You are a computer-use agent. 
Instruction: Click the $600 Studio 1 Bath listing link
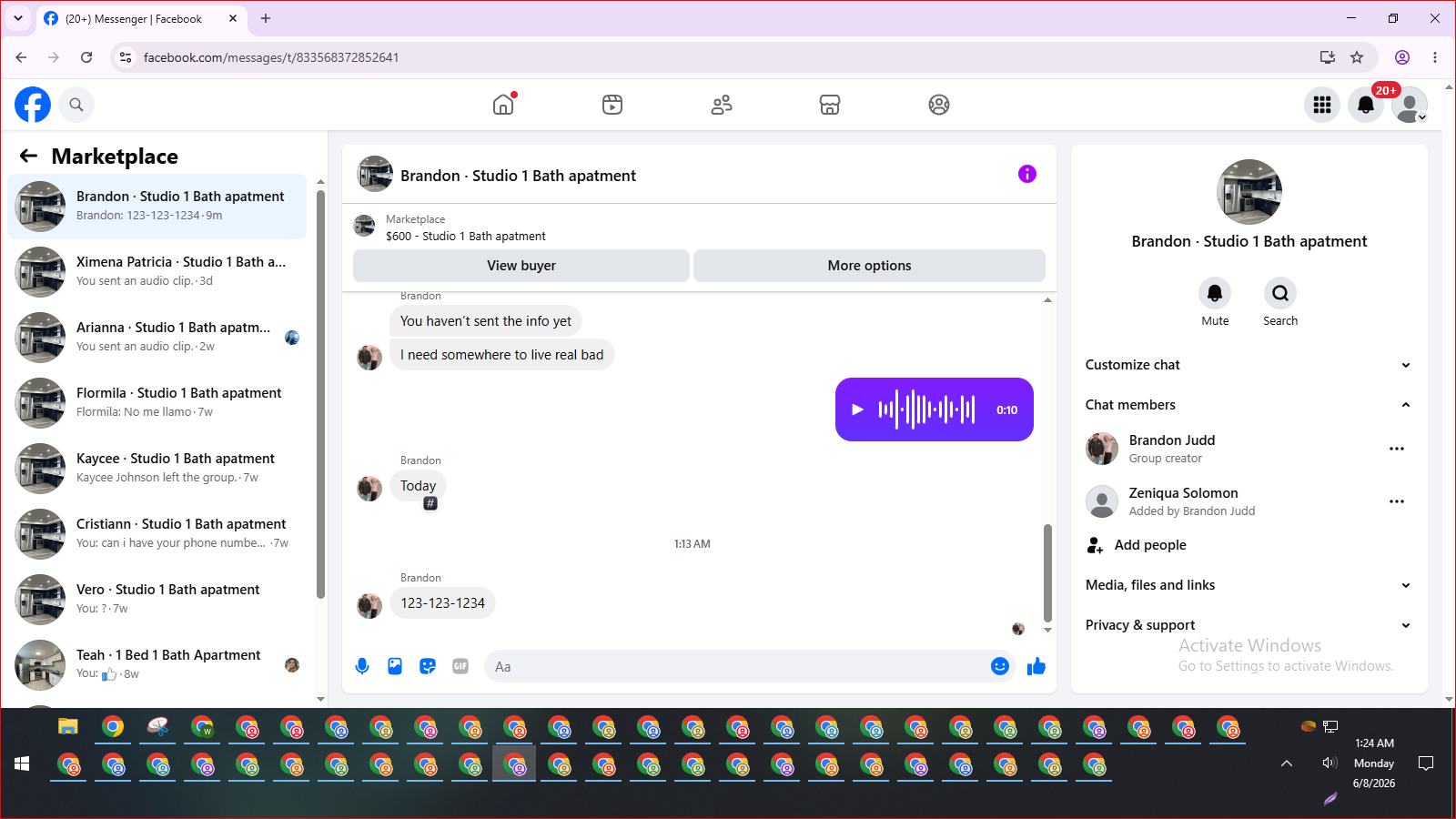coord(466,236)
